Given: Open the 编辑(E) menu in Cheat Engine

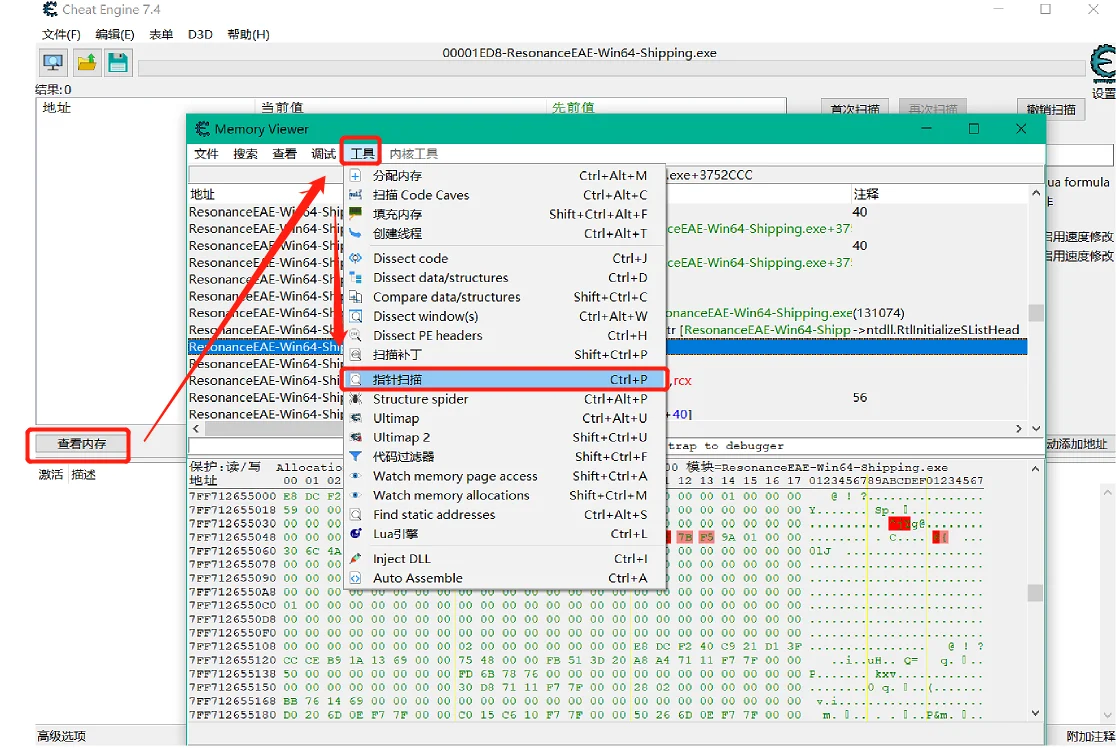Looking at the screenshot, I should coord(115,34).
